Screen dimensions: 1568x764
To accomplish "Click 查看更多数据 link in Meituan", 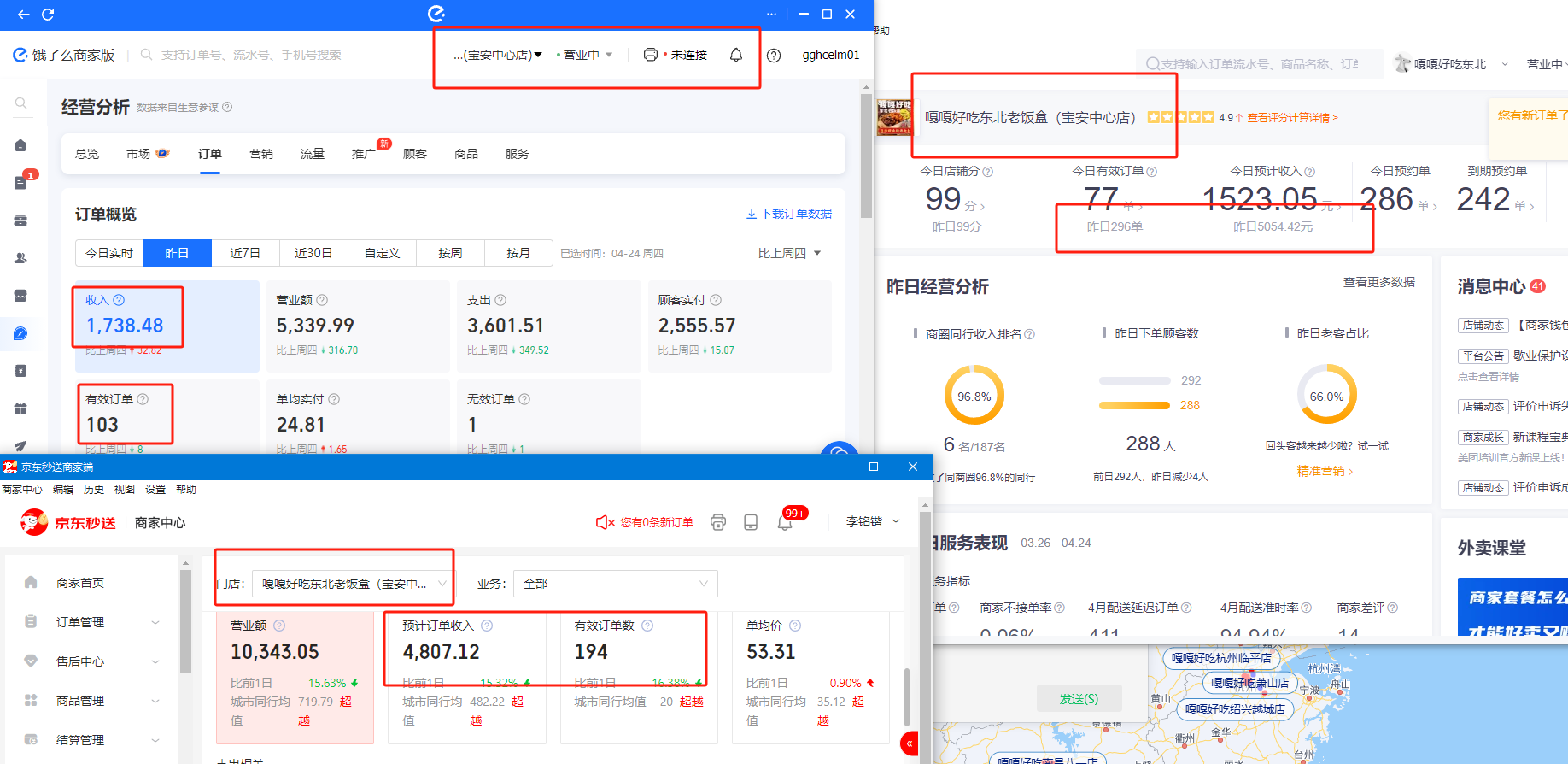I will click(x=1379, y=282).
